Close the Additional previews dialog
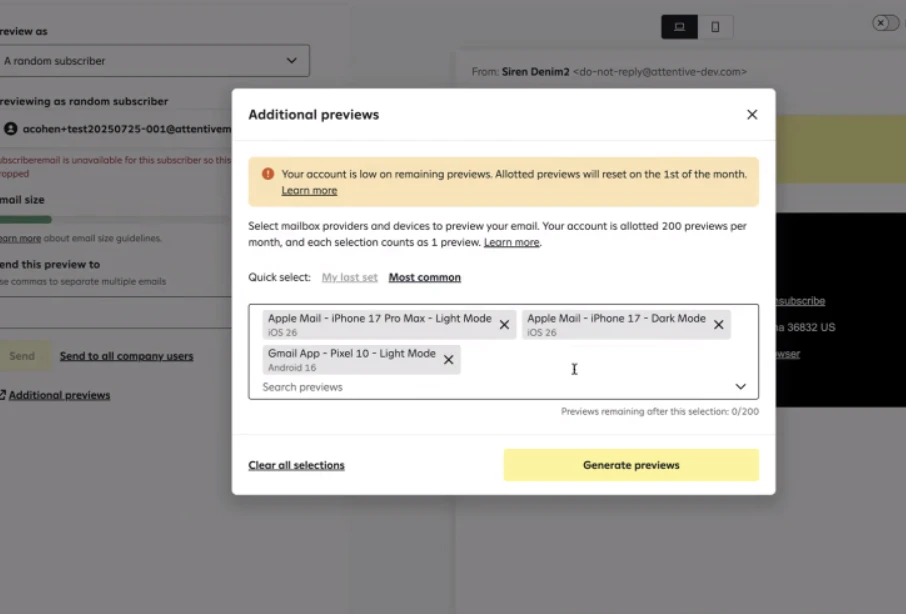This screenshot has width=906, height=614. (x=752, y=114)
